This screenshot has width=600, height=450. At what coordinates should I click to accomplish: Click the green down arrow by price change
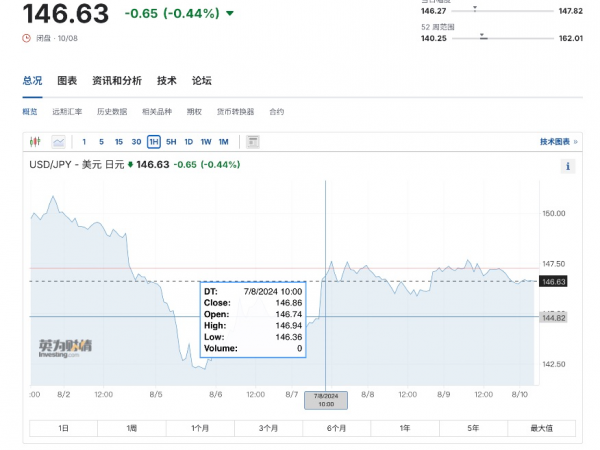(x=230, y=13)
